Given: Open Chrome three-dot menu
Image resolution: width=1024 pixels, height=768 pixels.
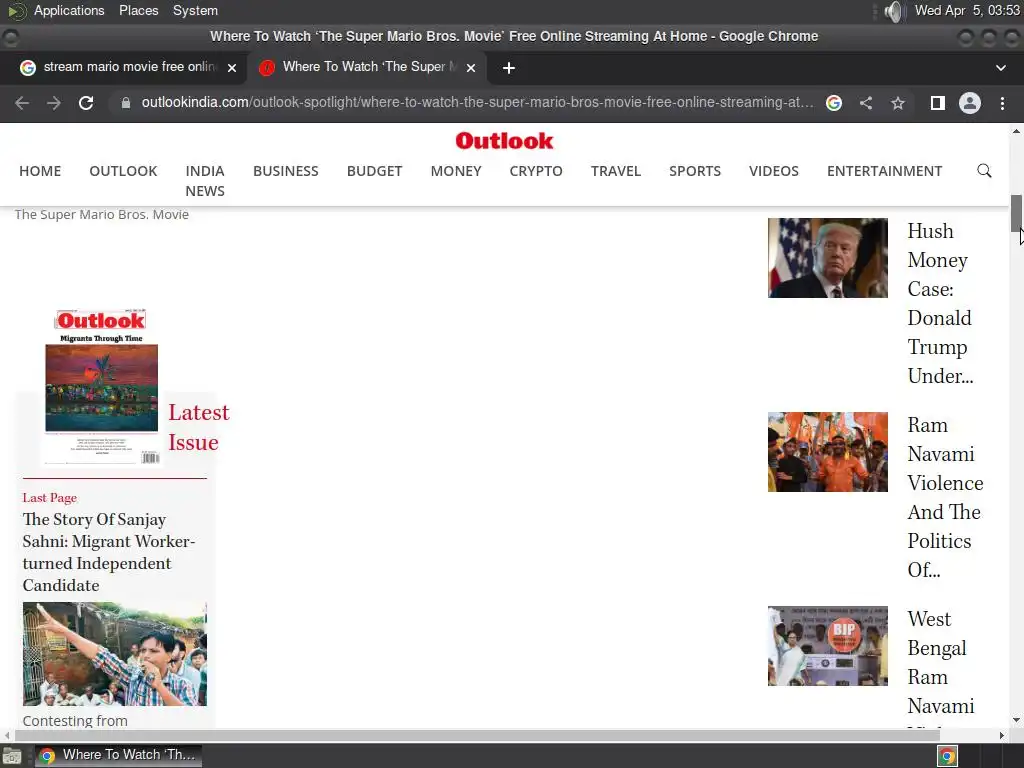Looking at the screenshot, I should [x=1002, y=103].
